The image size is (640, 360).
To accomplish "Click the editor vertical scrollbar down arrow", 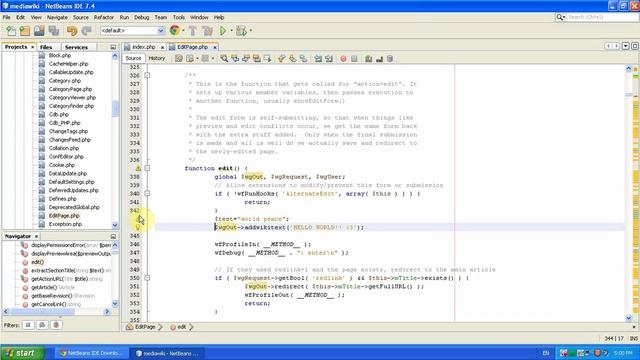I will pos(629,318).
